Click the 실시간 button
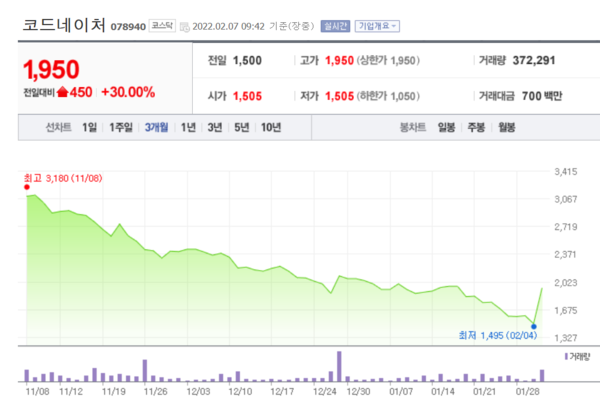 (335, 26)
